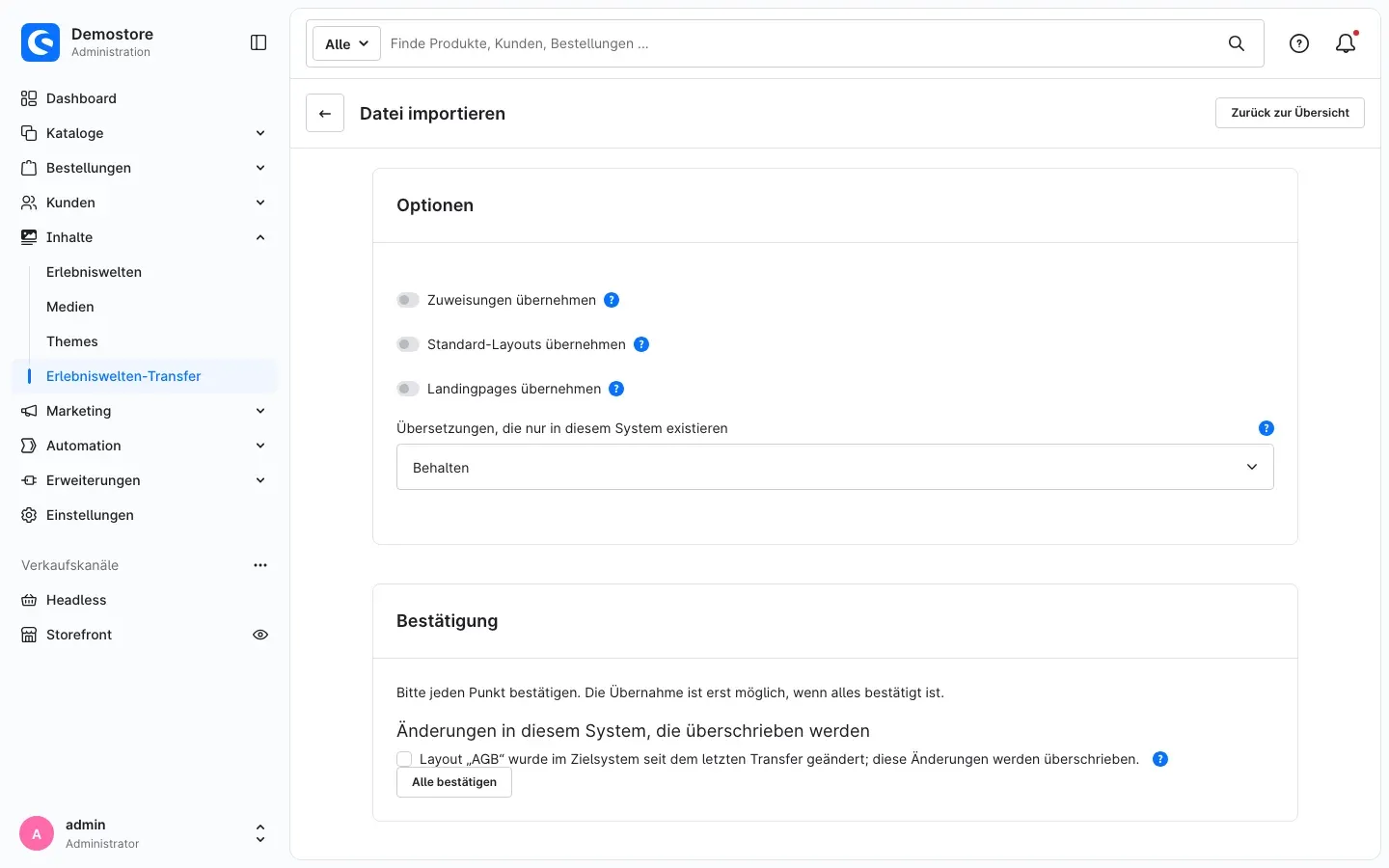Open the Alle search filter dropdown
Screen dimensions: 1389x868
click(x=346, y=43)
